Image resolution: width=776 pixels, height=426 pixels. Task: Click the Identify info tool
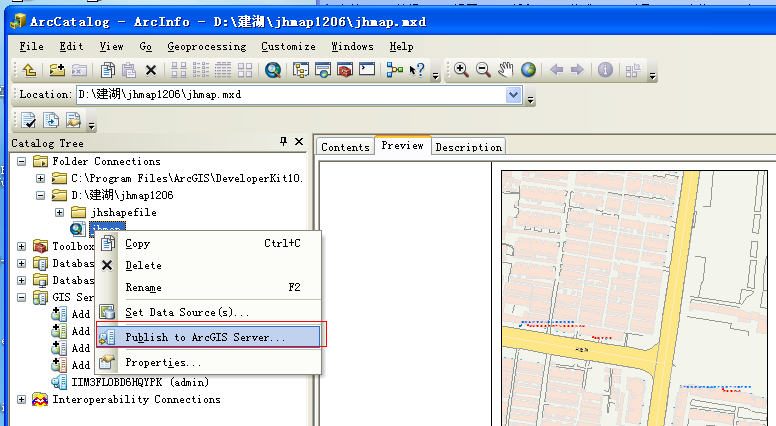pyautogui.click(x=605, y=70)
